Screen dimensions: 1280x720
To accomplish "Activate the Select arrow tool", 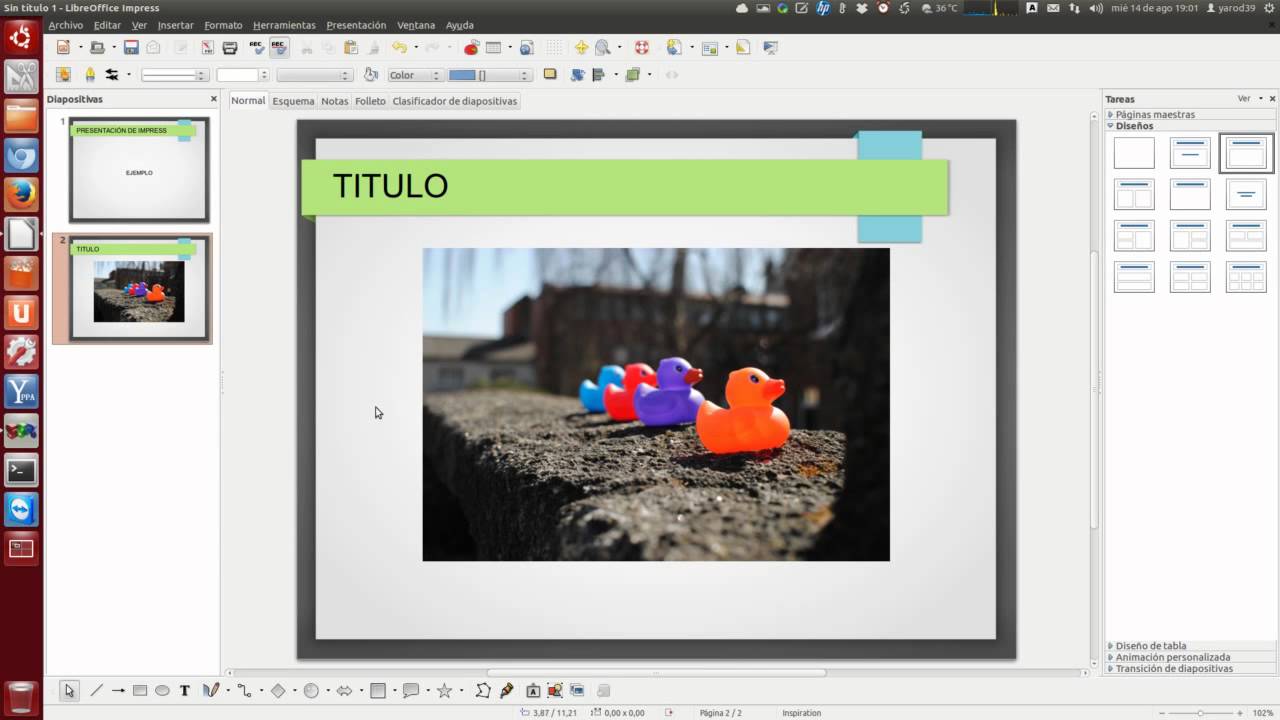I will coord(69,690).
